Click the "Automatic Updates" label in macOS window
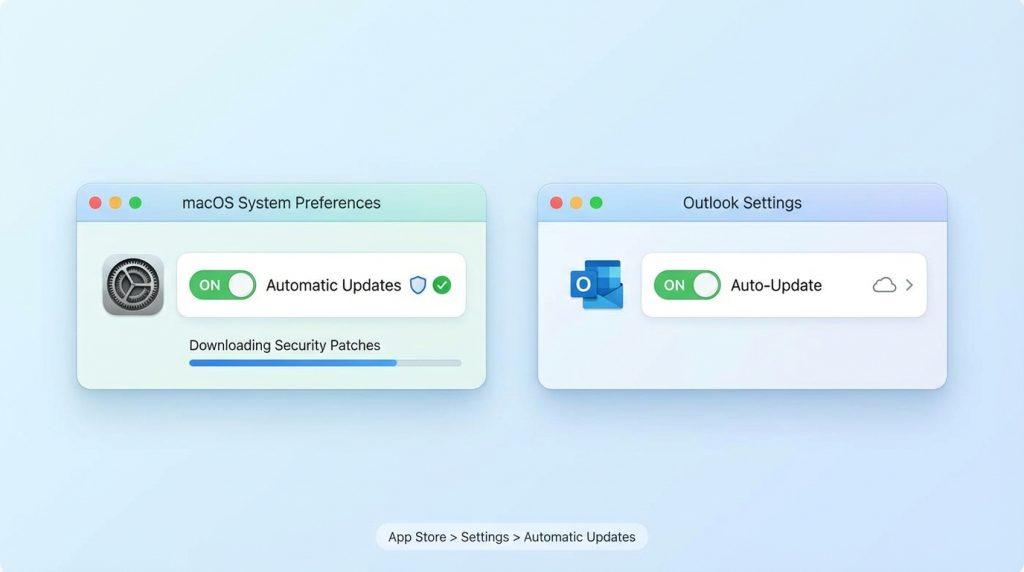The image size is (1024, 572). click(x=333, y=285)
